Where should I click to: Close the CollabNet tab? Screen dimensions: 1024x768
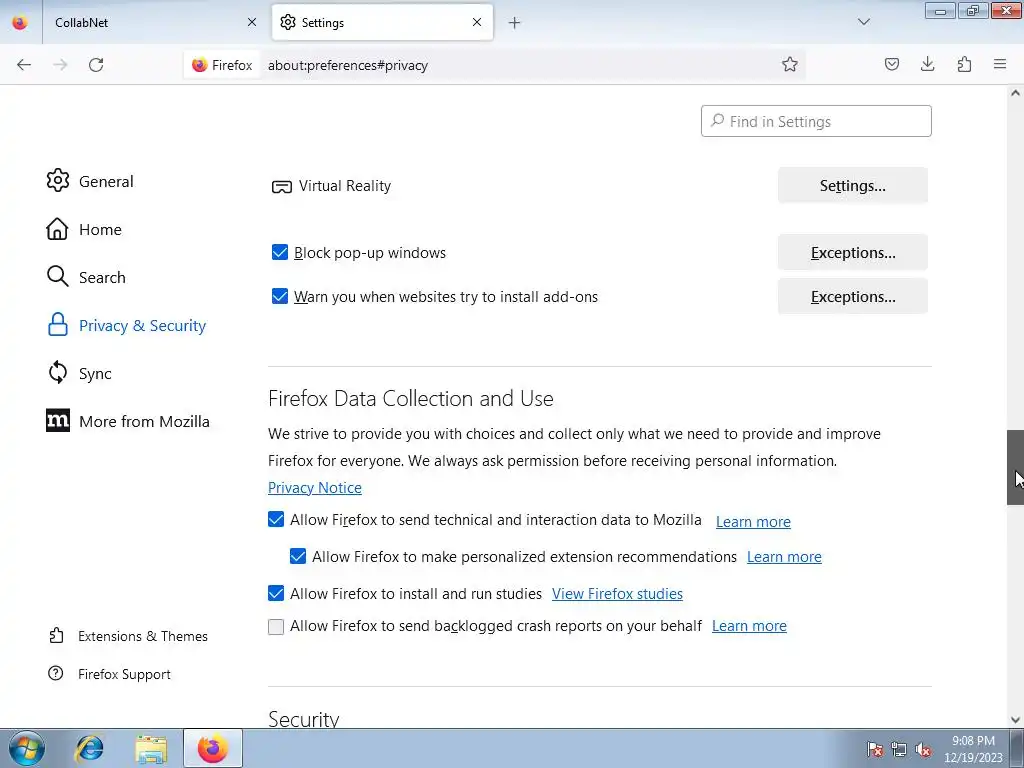[x=252, y=22]
